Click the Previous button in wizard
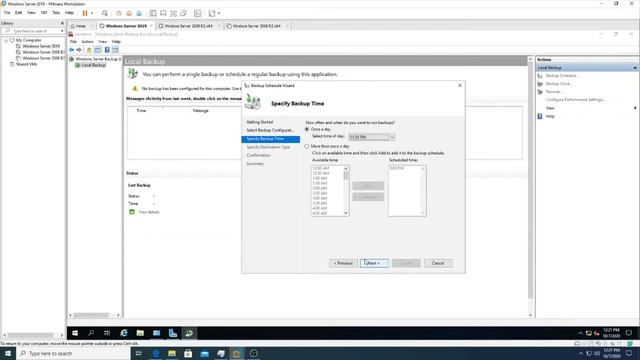The width and height of the screenshot is (640, 360). pos(343,263)
